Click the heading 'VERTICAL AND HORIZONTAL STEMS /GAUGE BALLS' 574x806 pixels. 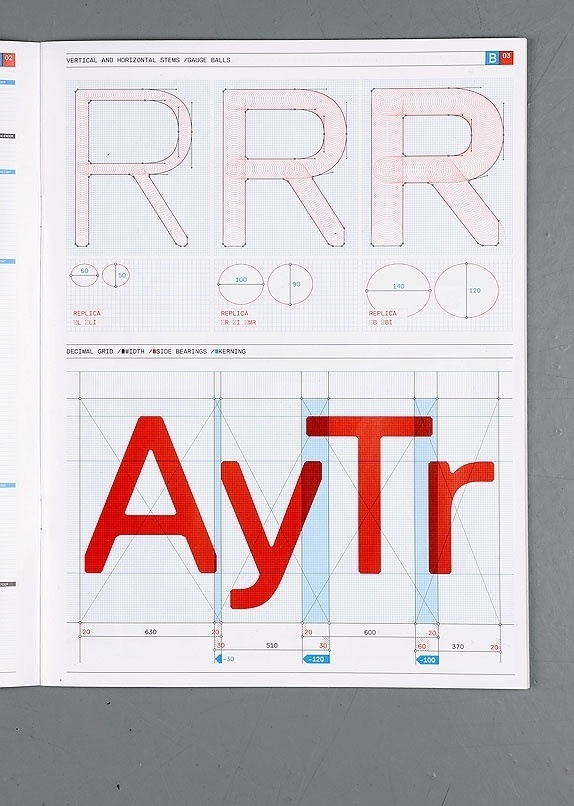[149, 60]
